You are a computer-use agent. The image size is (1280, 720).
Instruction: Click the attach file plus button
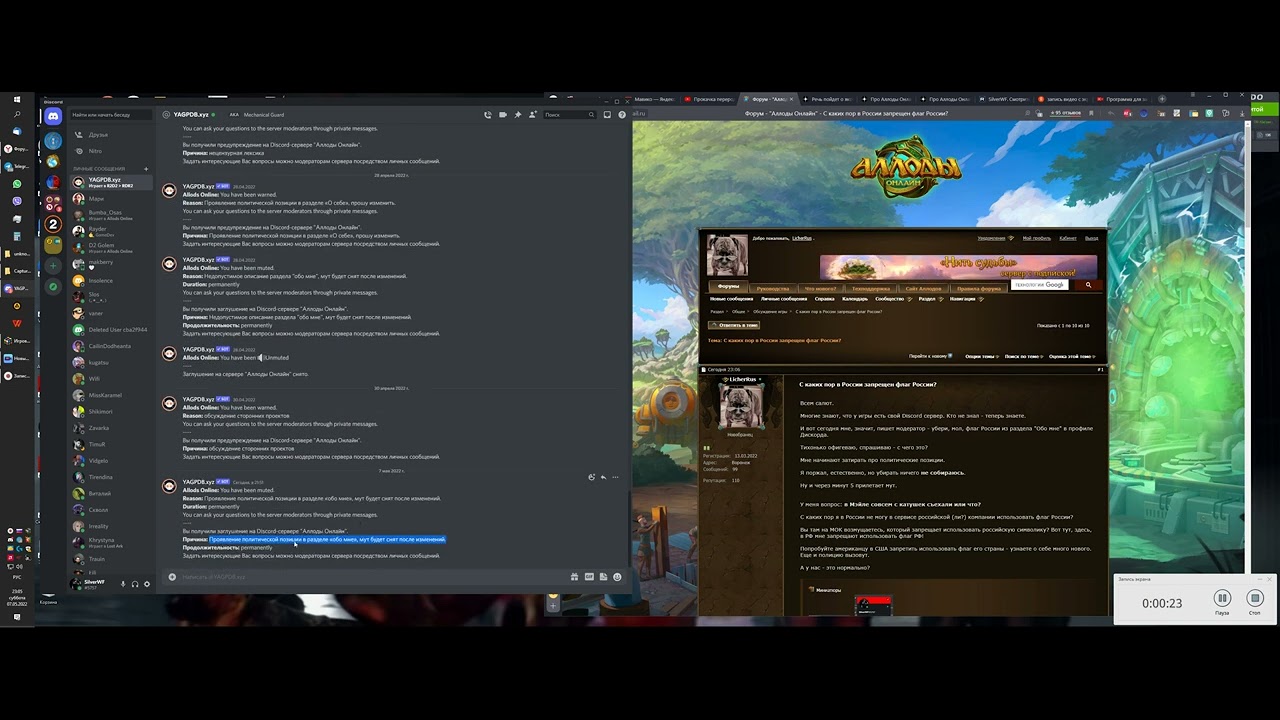[x=172, y=577]
